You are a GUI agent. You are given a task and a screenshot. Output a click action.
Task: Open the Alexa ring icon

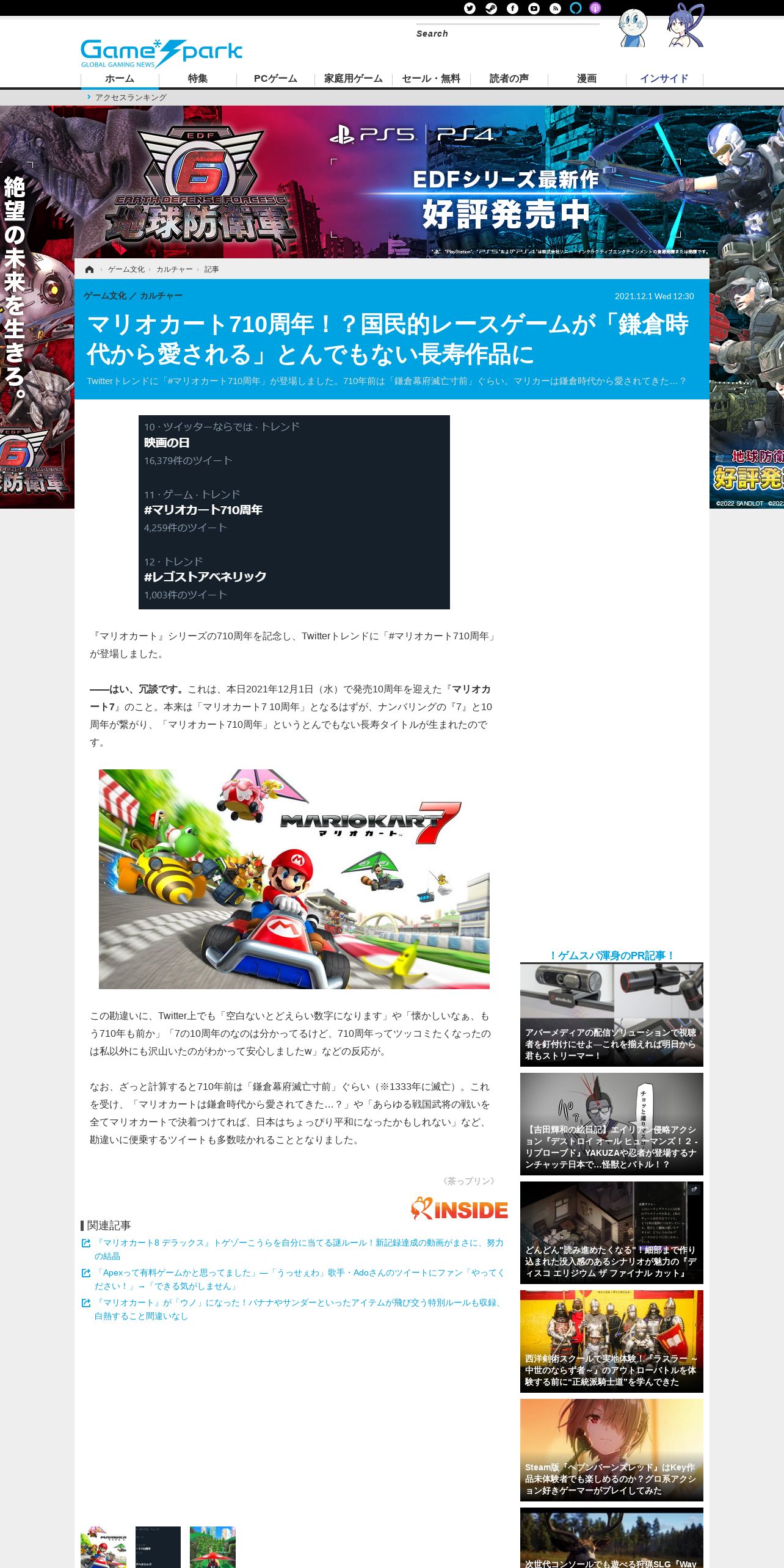pos(576,8)
